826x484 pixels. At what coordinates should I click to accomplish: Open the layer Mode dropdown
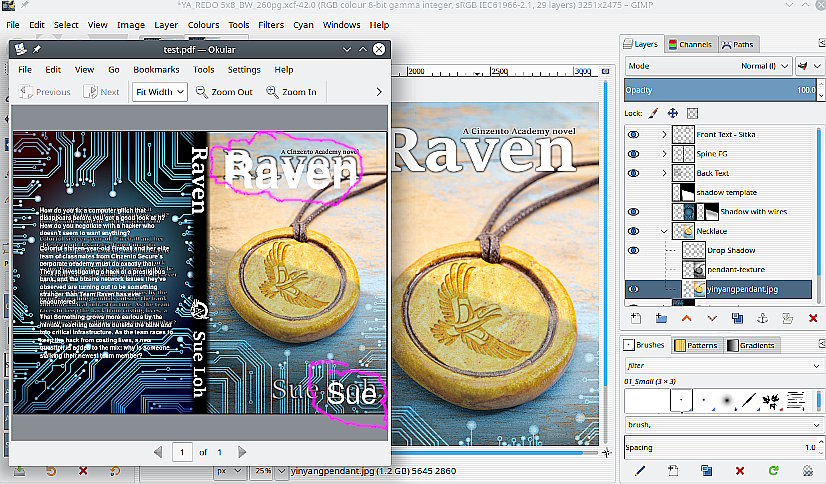[x=709, y=66]
